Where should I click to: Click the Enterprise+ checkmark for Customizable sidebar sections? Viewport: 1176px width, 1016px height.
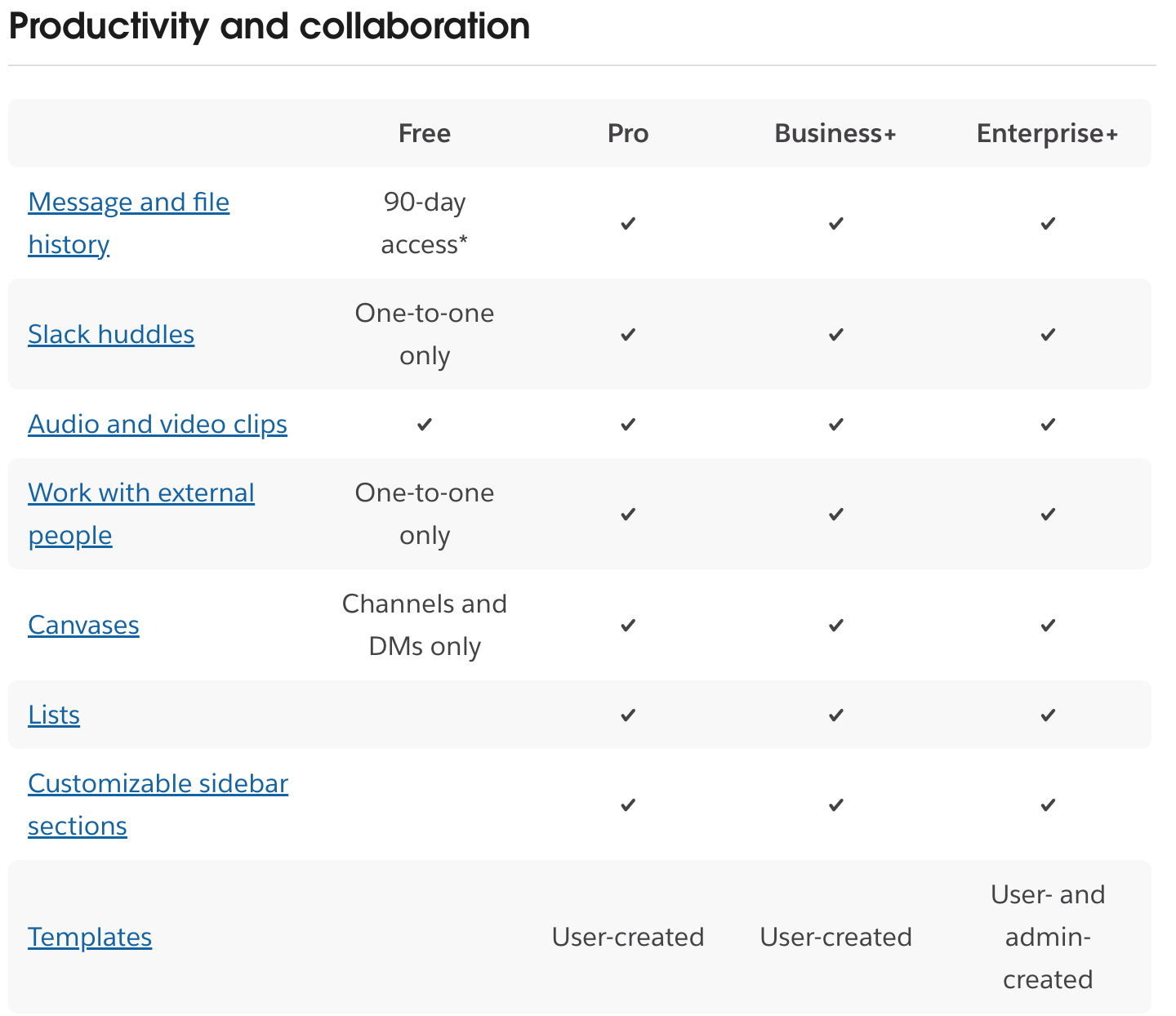pos(1048,804)
